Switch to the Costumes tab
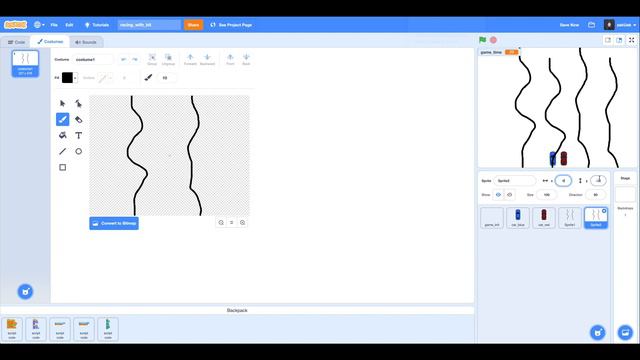The image size is (640, 360). coord(50,42)
